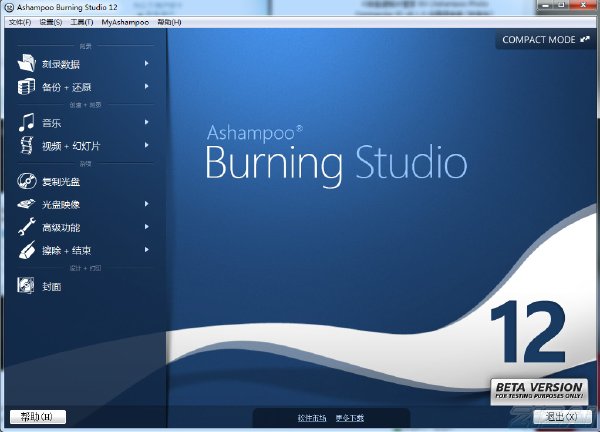Expand the 刻录数据 submenu arrow
Image resolution: width=600 pixels, height=432 pixels.
click(x=147, y=64)
